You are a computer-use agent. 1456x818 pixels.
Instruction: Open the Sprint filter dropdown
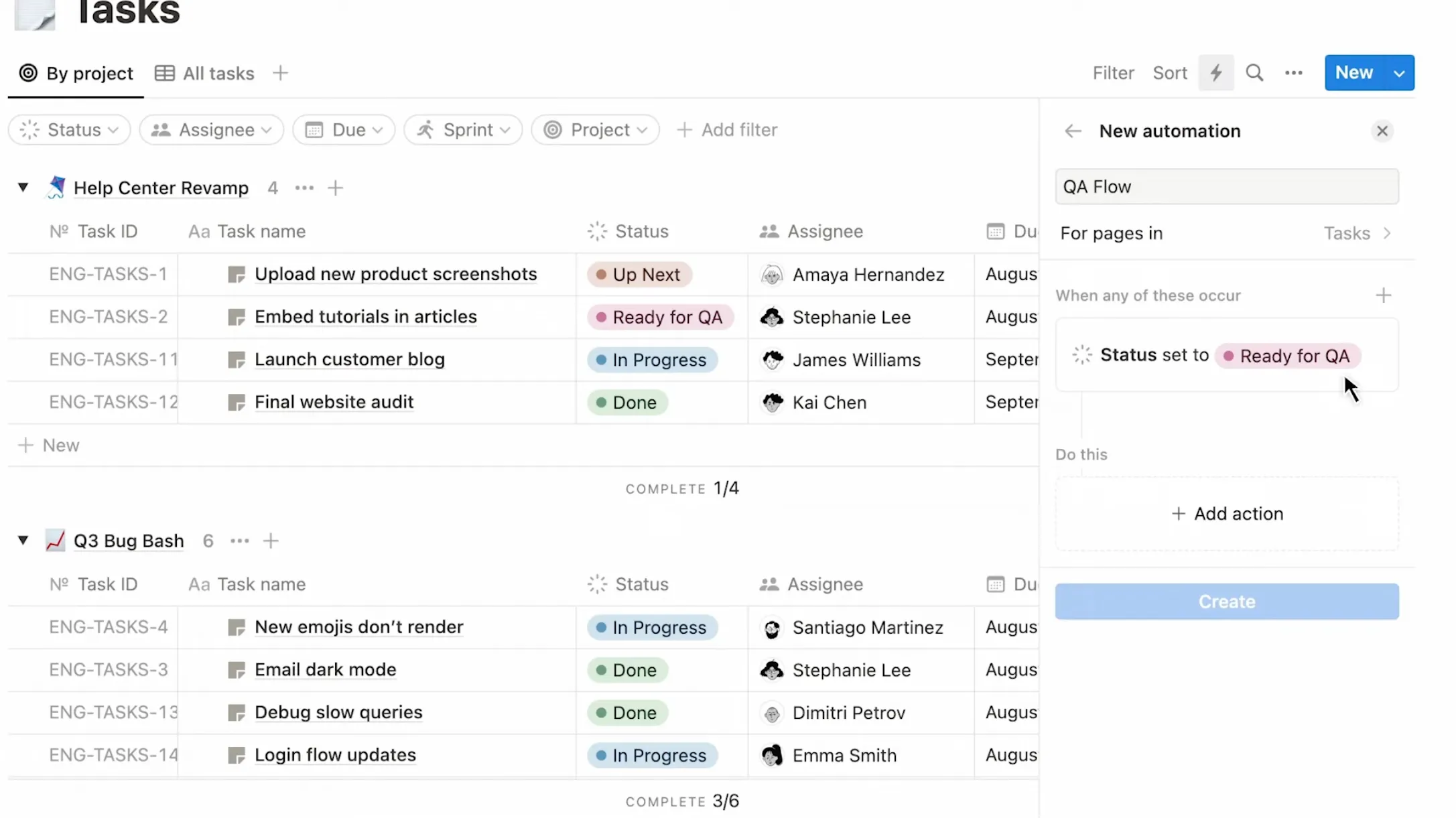pos(462,129)
